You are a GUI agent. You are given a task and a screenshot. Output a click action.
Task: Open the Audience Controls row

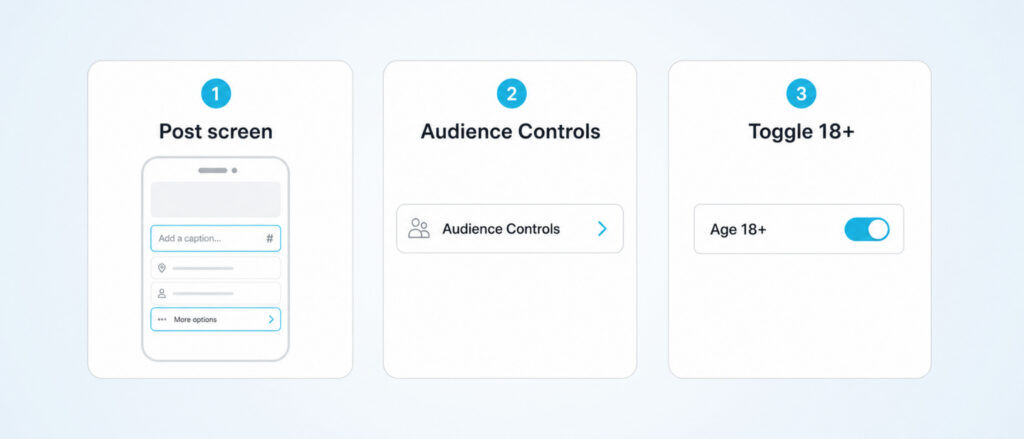tap(510, 229)
